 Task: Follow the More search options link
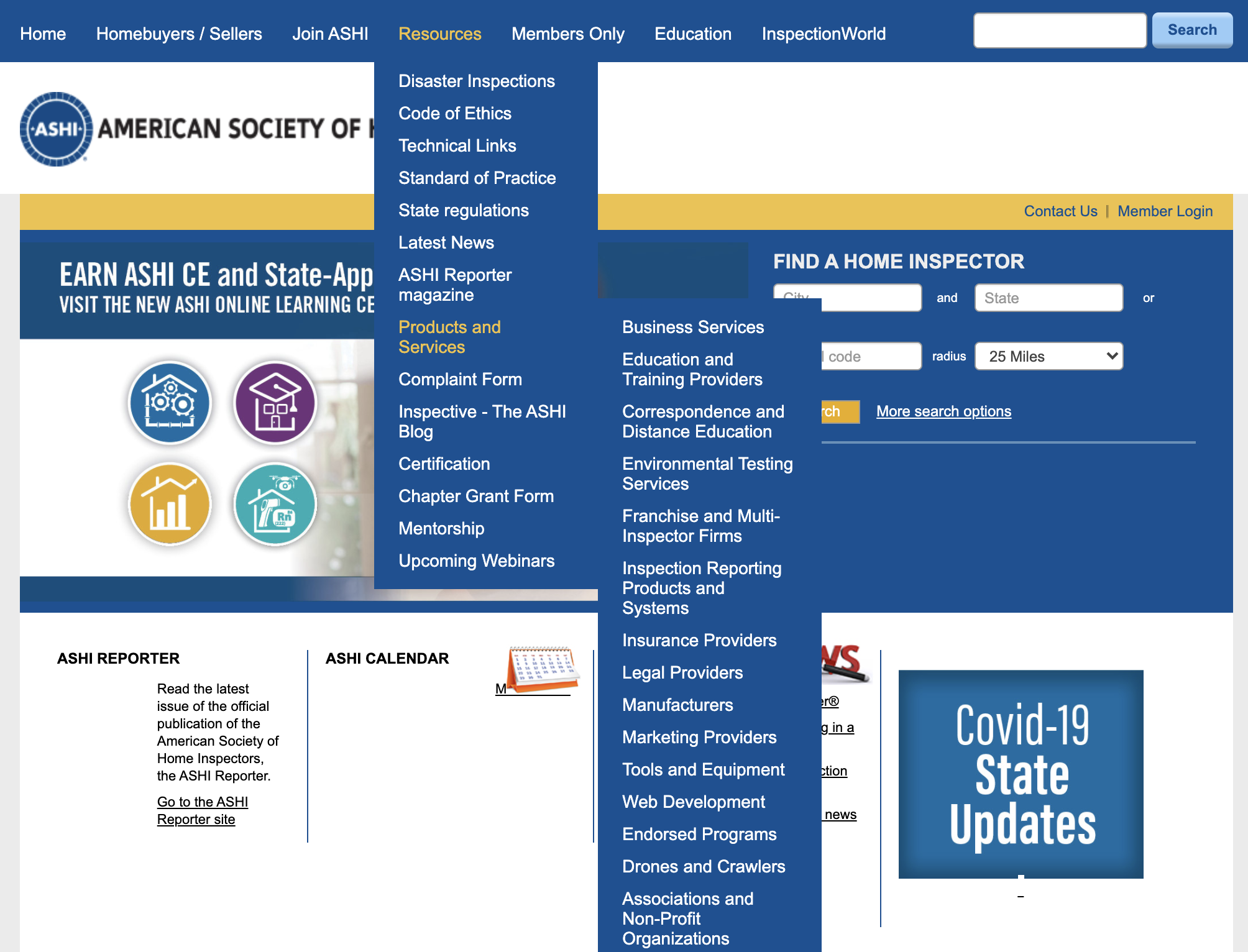click(x=943, y=411)
